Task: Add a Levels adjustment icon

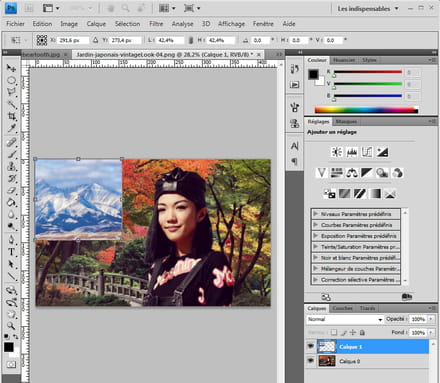Action: coord(352,152)
